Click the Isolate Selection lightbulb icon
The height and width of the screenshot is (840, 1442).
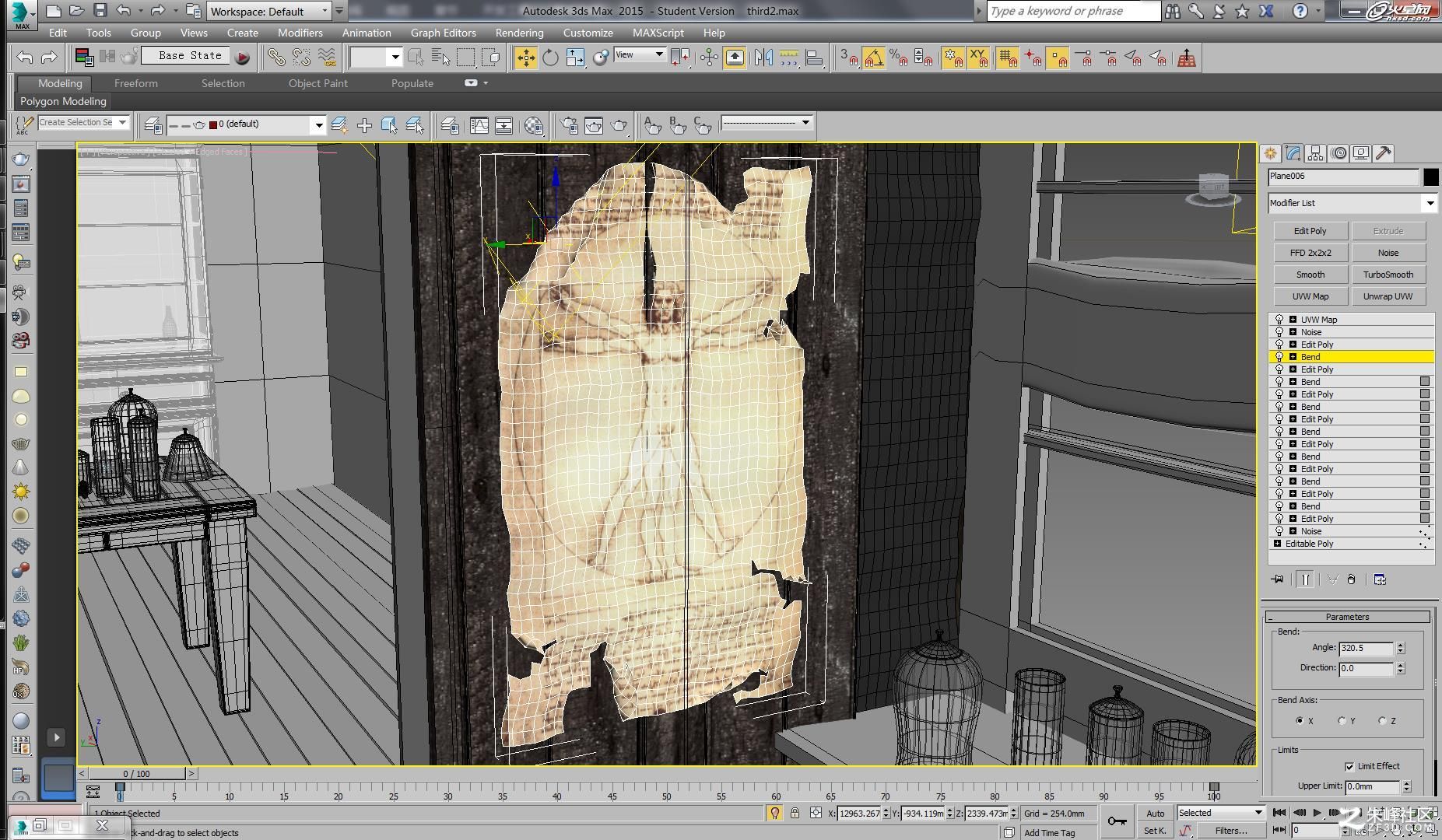(x=774, y=813)
